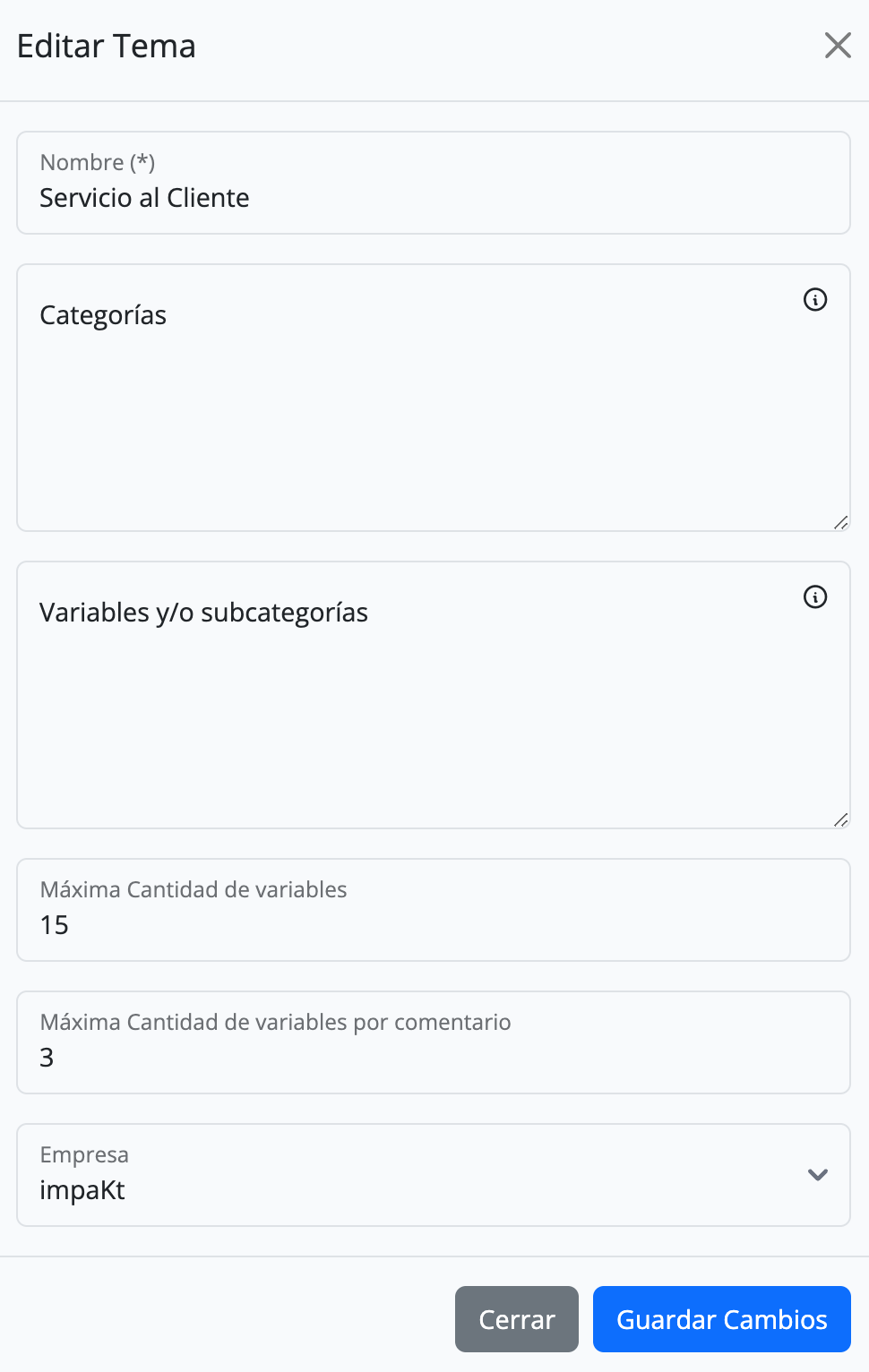Close the Editar Tema dialog with X

click(x=838, y=45)
